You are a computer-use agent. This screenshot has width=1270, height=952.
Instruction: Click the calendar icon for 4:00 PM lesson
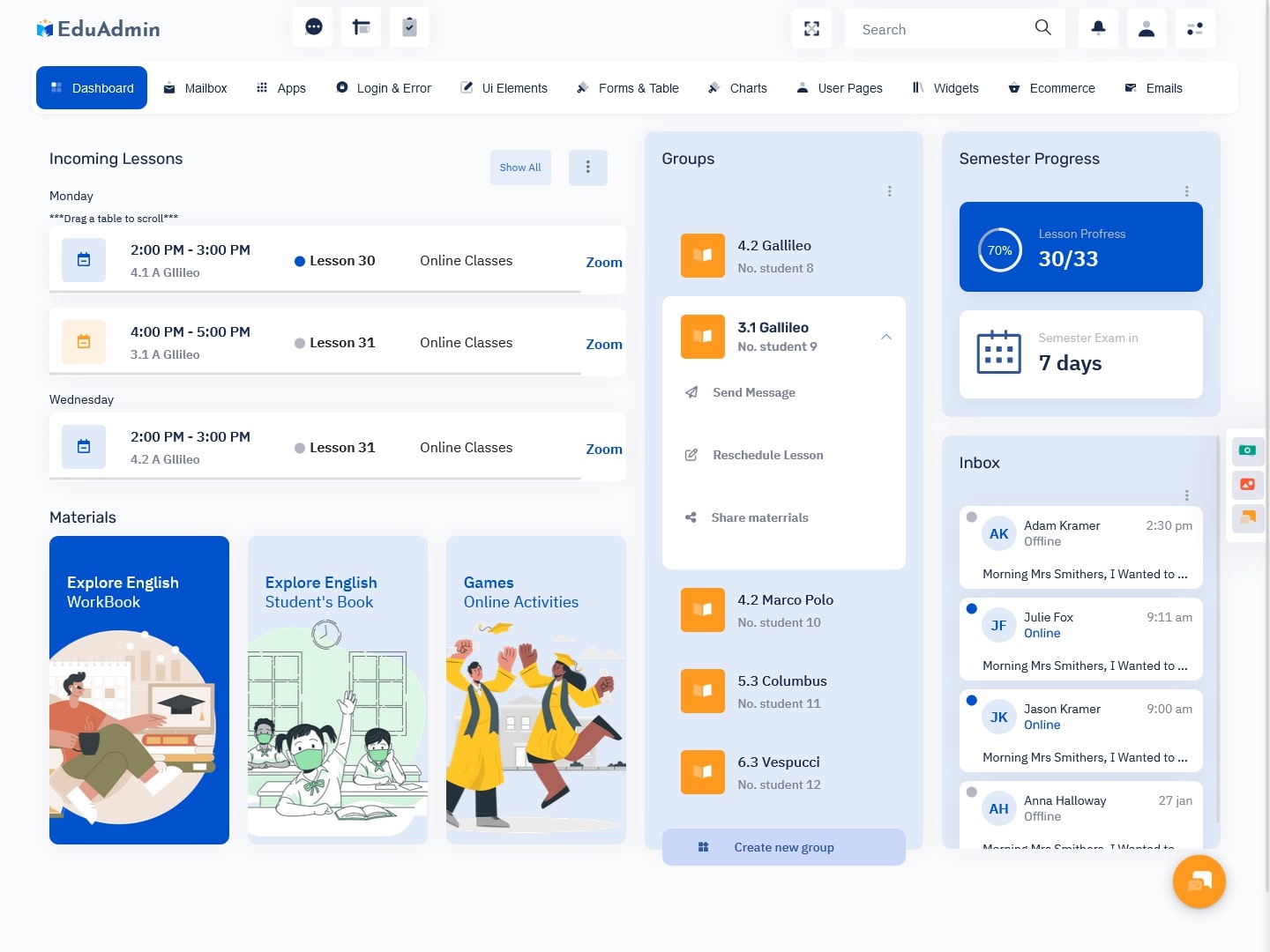84,342
